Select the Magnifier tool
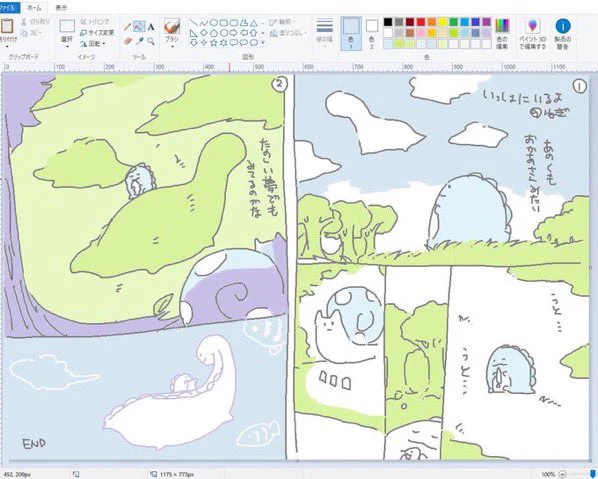Screen dimensions: 598x479 151,41
